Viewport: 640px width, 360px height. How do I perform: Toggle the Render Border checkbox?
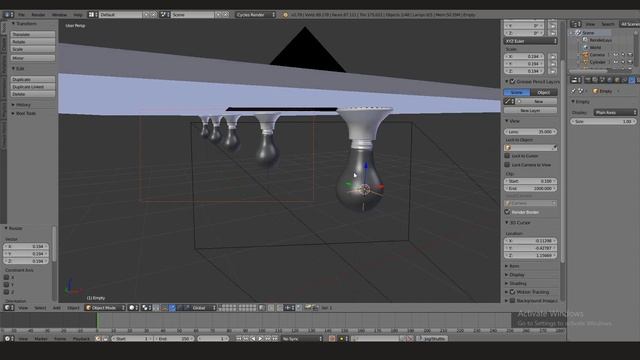507,212
